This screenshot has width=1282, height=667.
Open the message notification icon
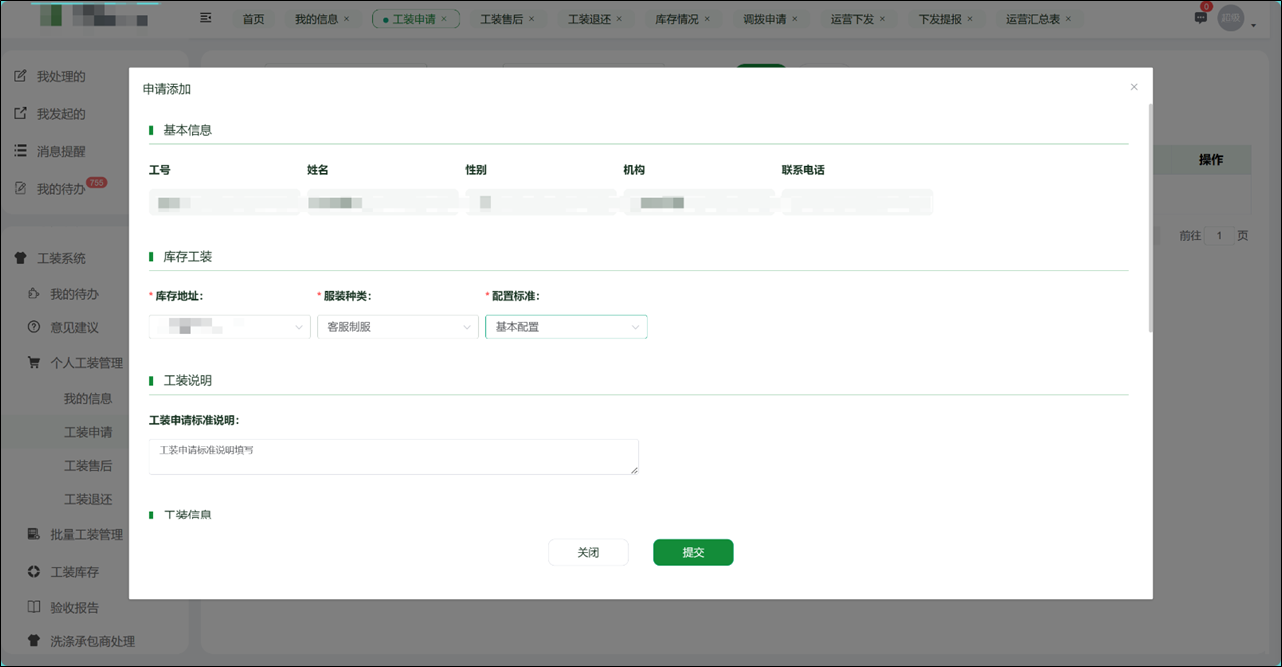[x=1201, y=18]
